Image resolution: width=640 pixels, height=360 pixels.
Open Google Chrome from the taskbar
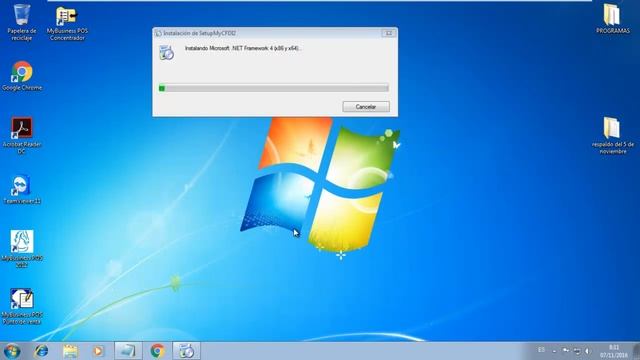point(157,351)
